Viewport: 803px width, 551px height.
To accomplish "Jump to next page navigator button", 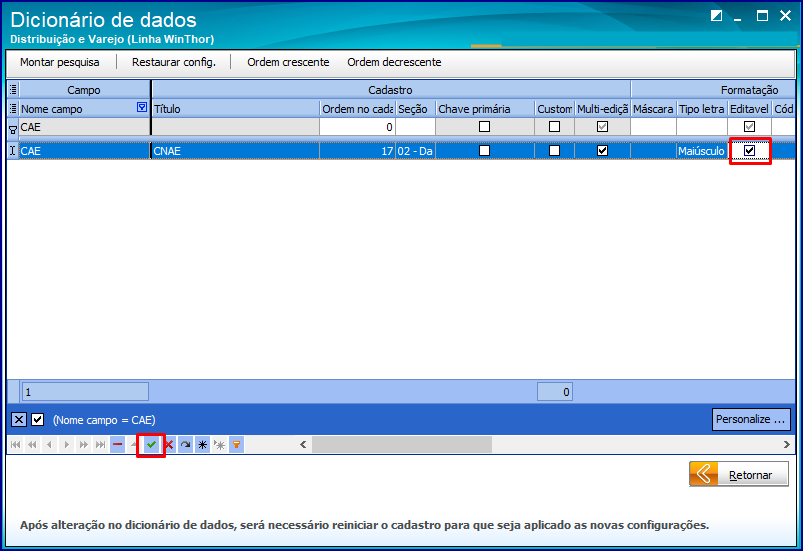I will (x=83, y=444).
